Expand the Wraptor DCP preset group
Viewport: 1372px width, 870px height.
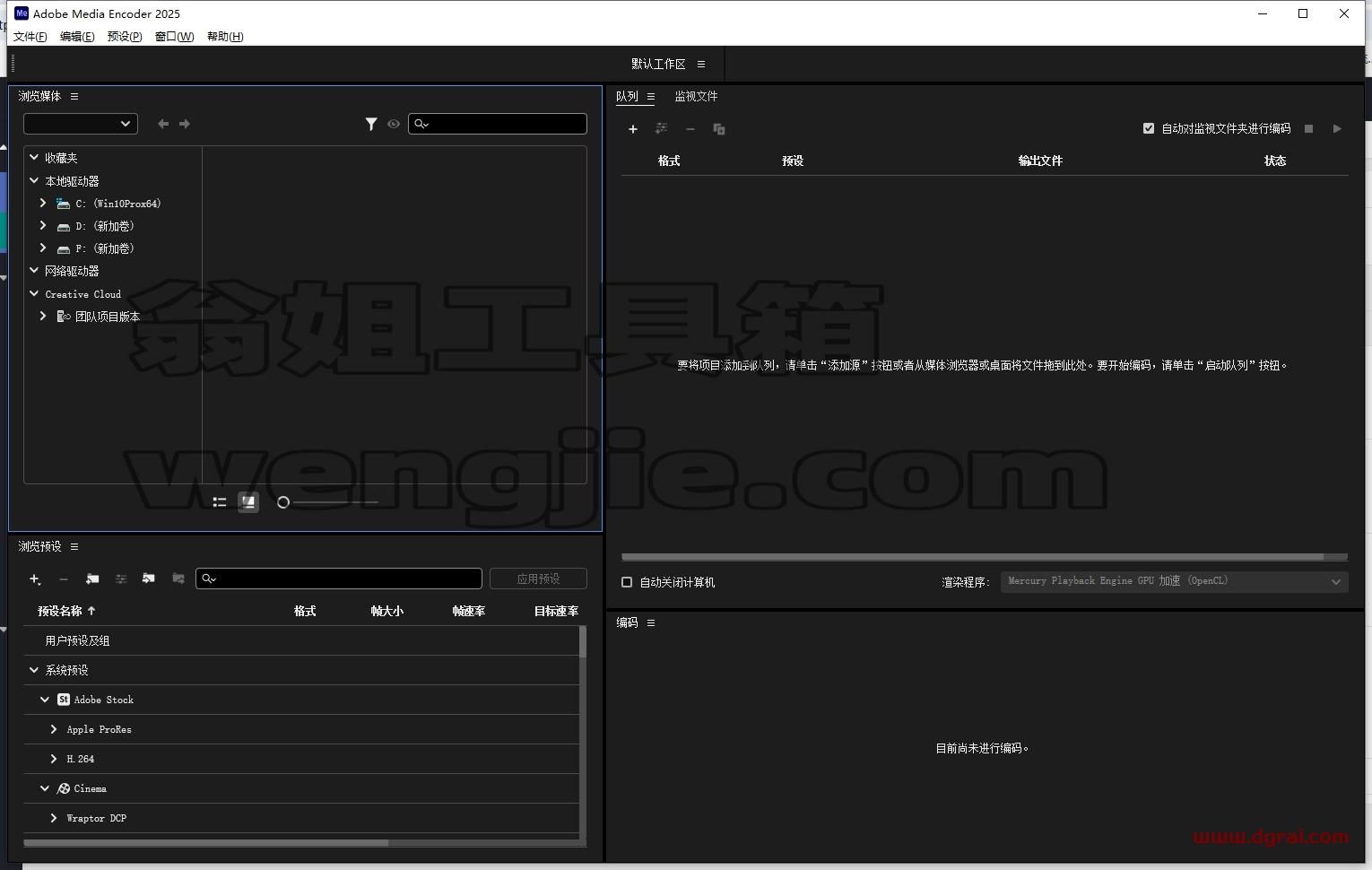pyautogui.click(x=54, y=818)
